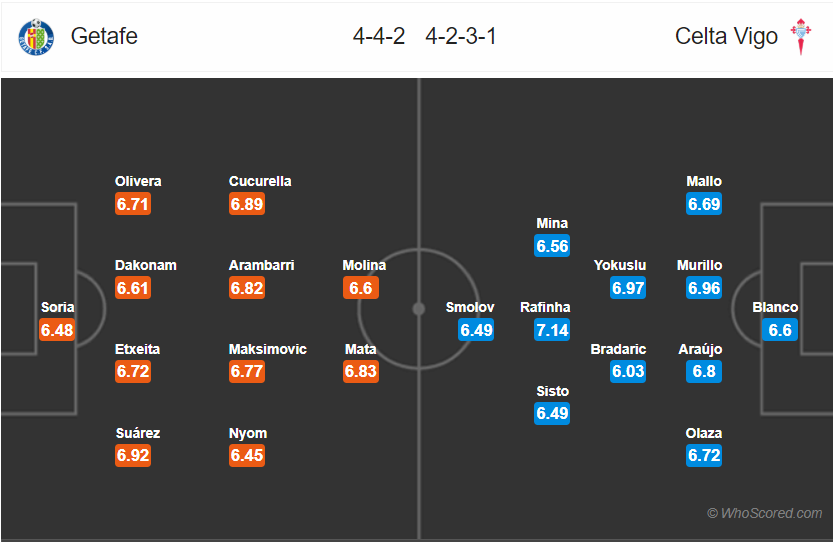The image size is (833, 542).
Task: Click Blanco's 6.6 rating badge
Action: 780,330
